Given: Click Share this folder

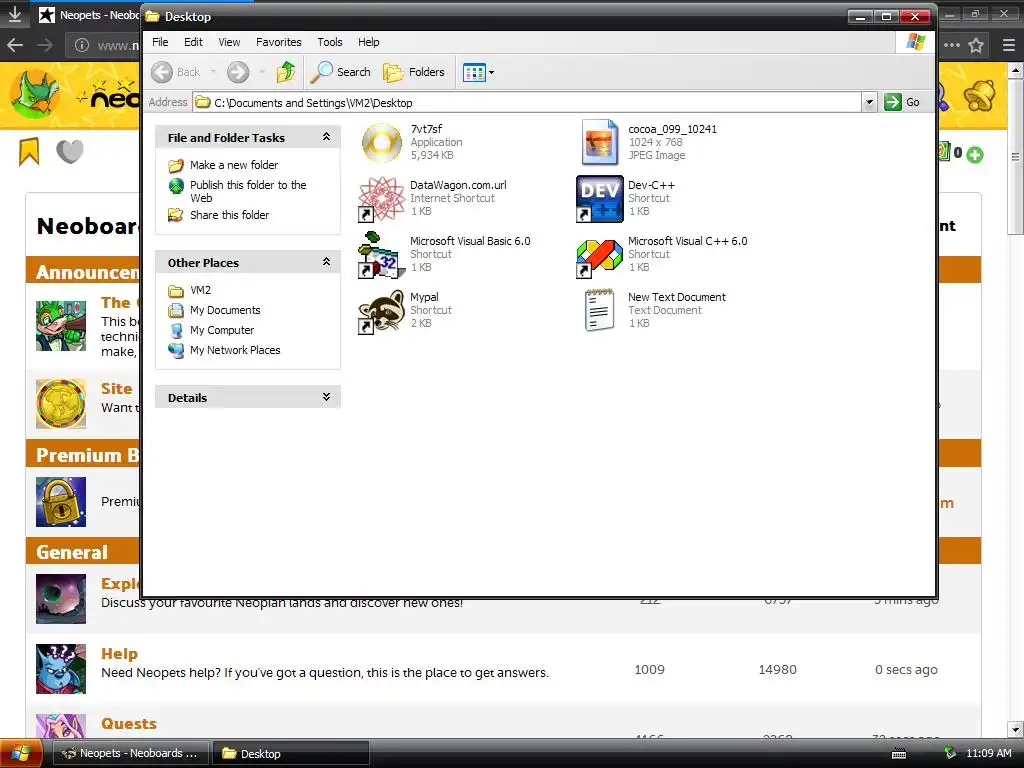Looking at the screenshot, I should click(229, 215).
